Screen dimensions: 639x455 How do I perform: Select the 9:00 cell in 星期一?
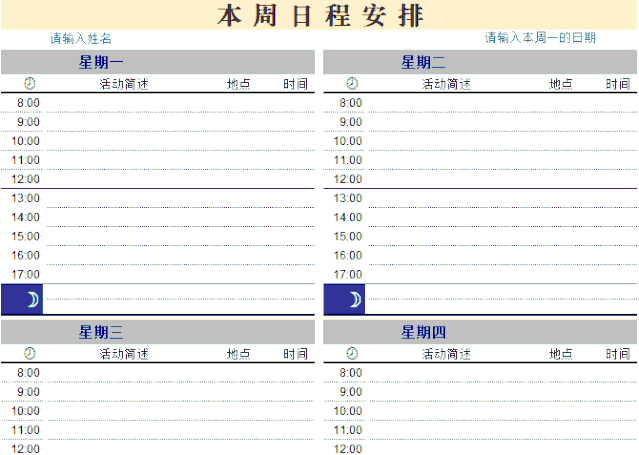coord(28,122)
